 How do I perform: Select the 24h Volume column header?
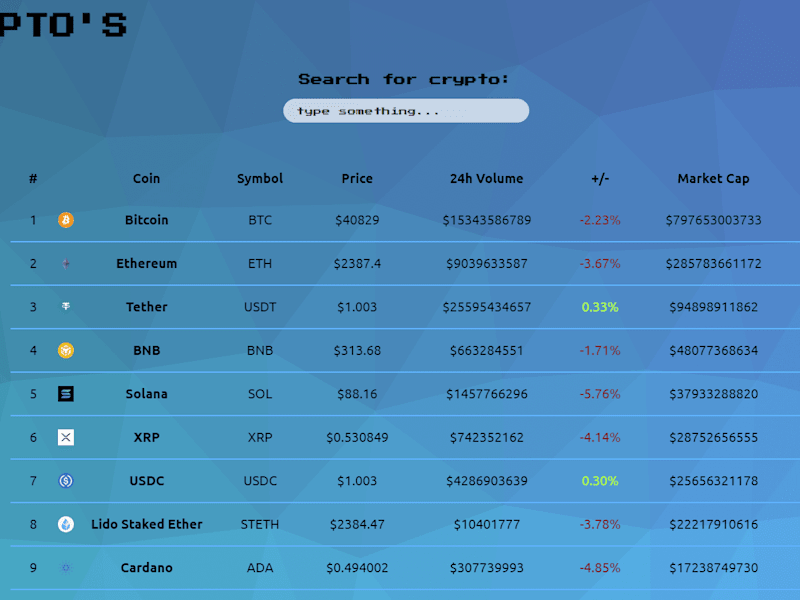tap(487, 179)
